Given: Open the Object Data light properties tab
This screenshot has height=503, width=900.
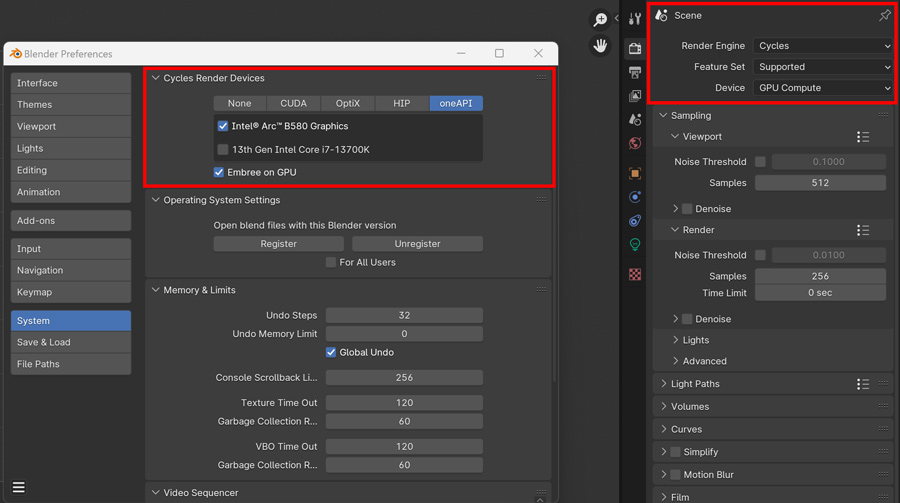Looking at the screenshot, I should coord(635,245).
